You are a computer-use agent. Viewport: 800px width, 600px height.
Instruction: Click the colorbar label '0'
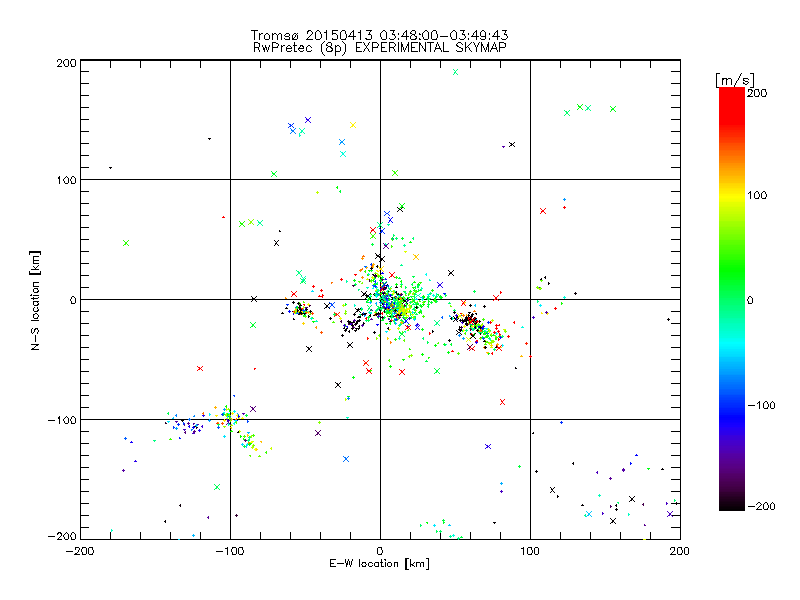pos(750,301)
